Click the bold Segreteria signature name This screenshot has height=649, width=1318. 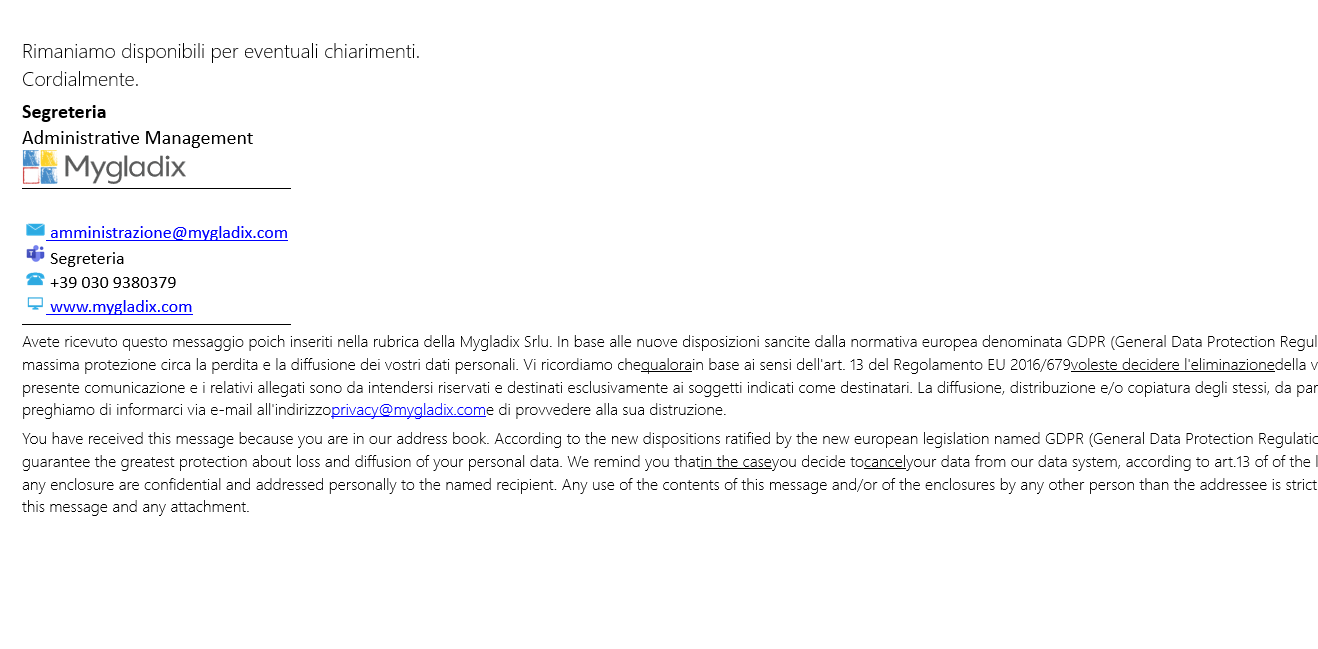point(64,112)
